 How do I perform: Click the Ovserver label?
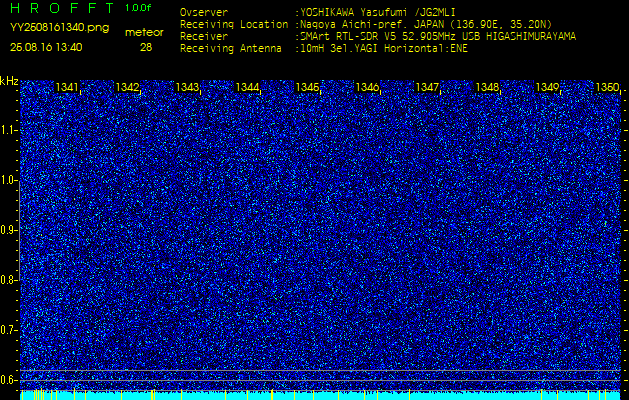[204, 12]
